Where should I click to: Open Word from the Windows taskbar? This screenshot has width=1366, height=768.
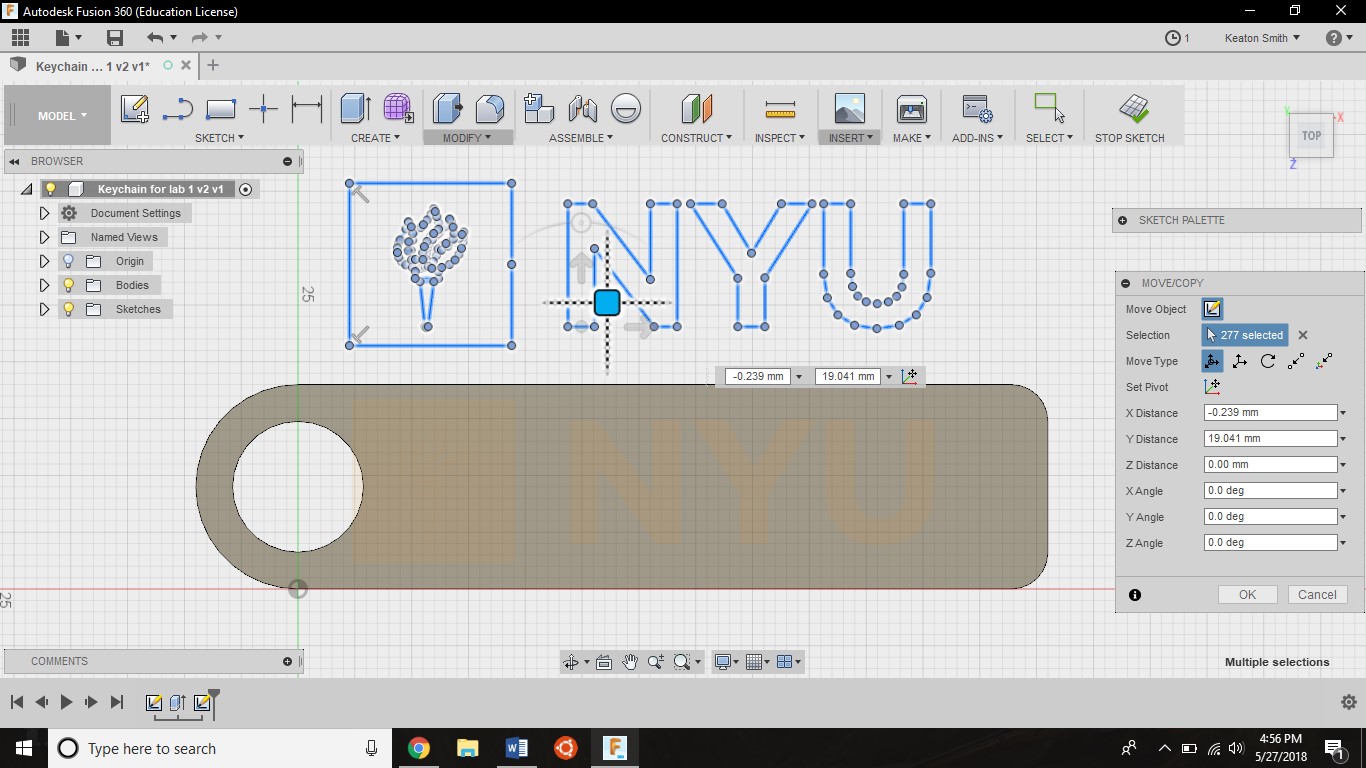(x=516, y=748)
